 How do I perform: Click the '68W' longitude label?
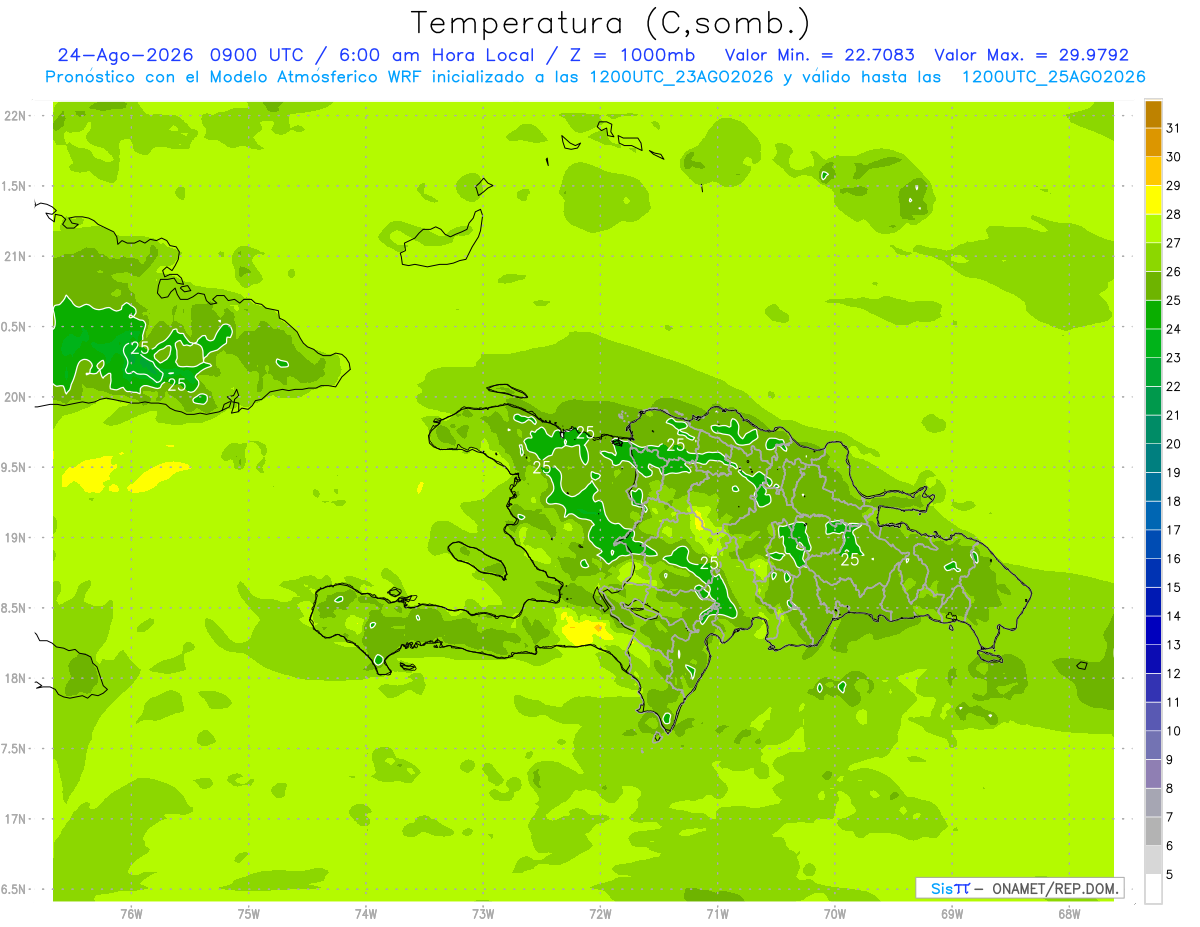click(x=1069, y=913)
